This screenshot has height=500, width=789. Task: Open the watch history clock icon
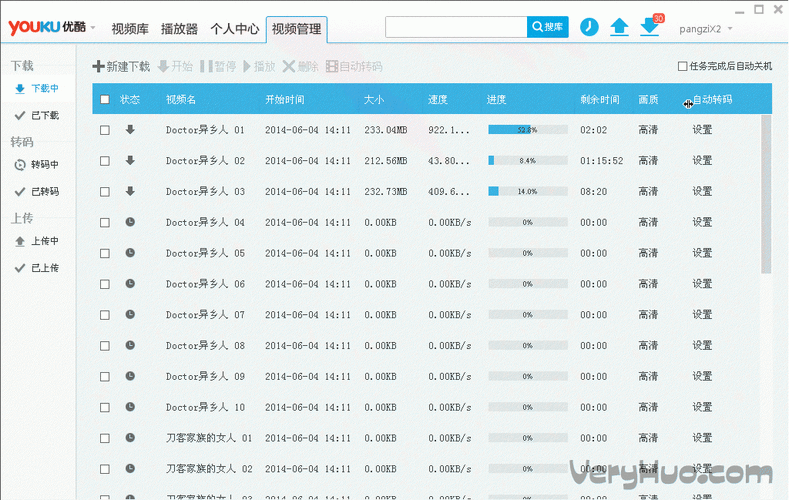point(589,27)
